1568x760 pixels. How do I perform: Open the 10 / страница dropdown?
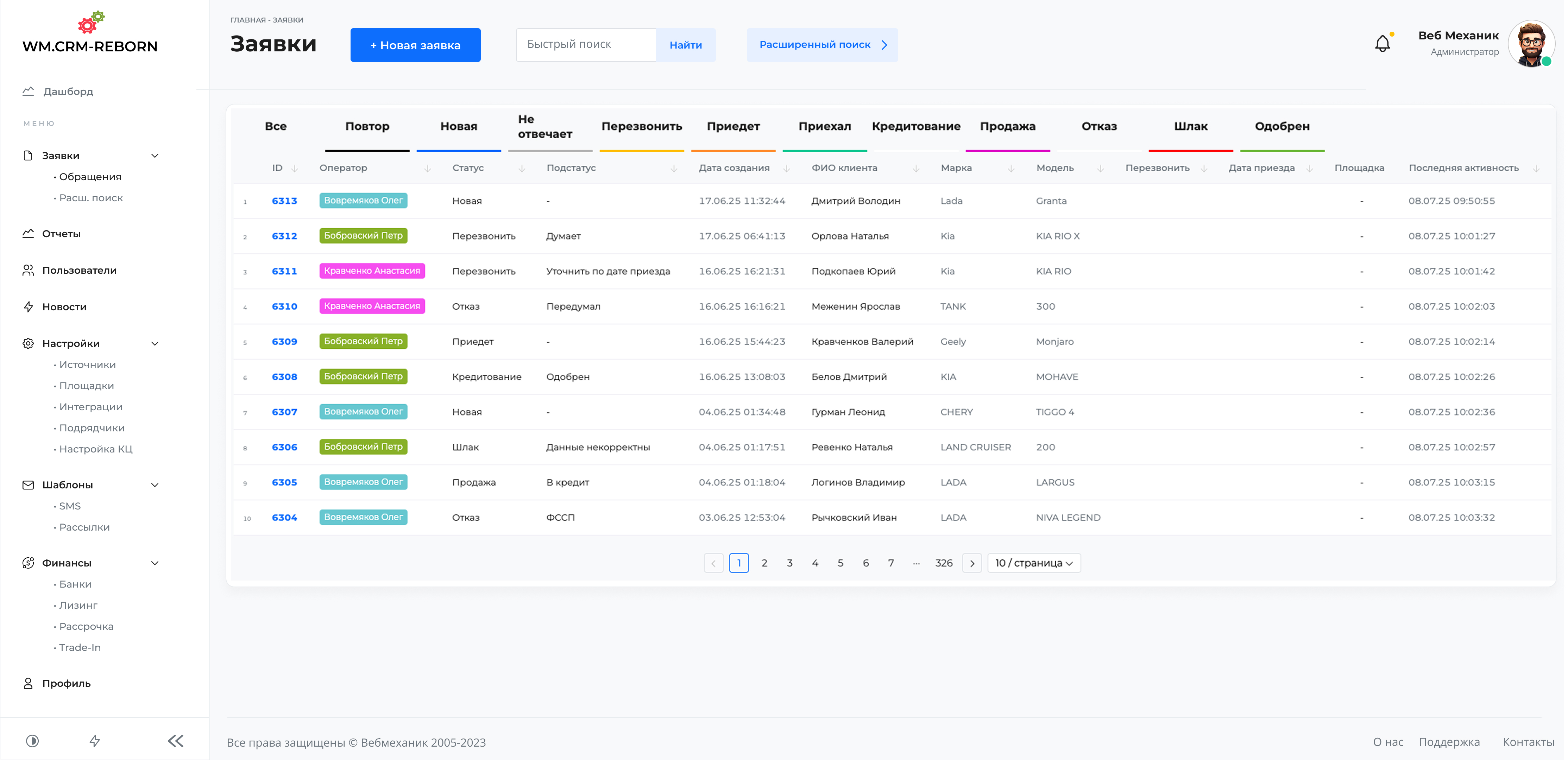pos(1034,563)
